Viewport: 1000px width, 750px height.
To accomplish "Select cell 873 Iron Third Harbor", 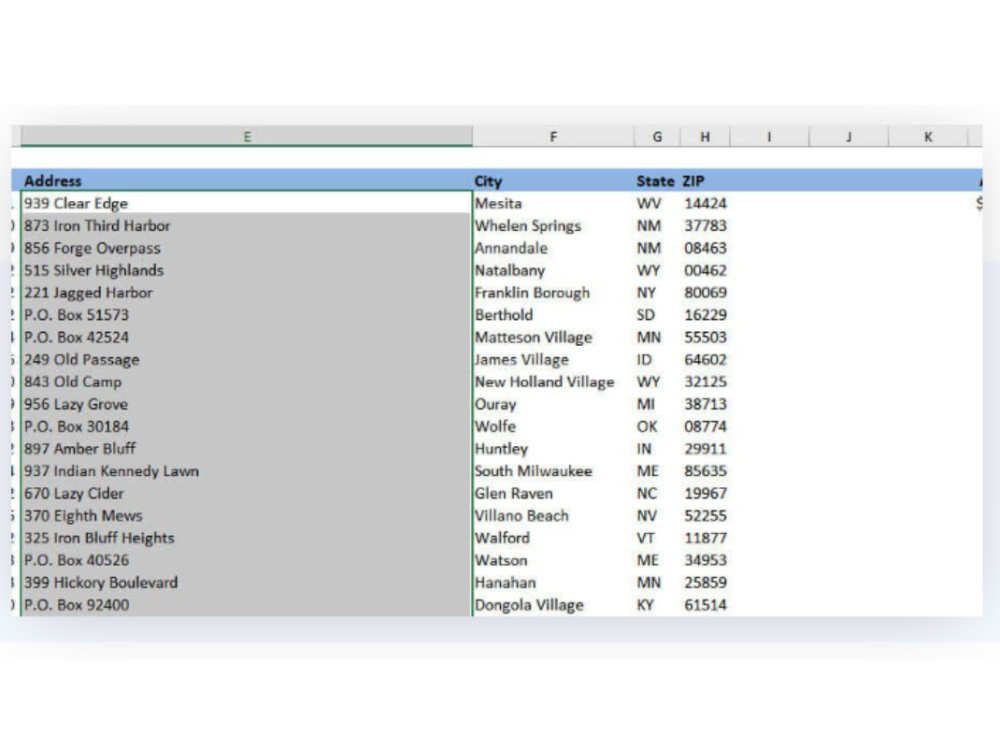I will click(x=247, y=225).
